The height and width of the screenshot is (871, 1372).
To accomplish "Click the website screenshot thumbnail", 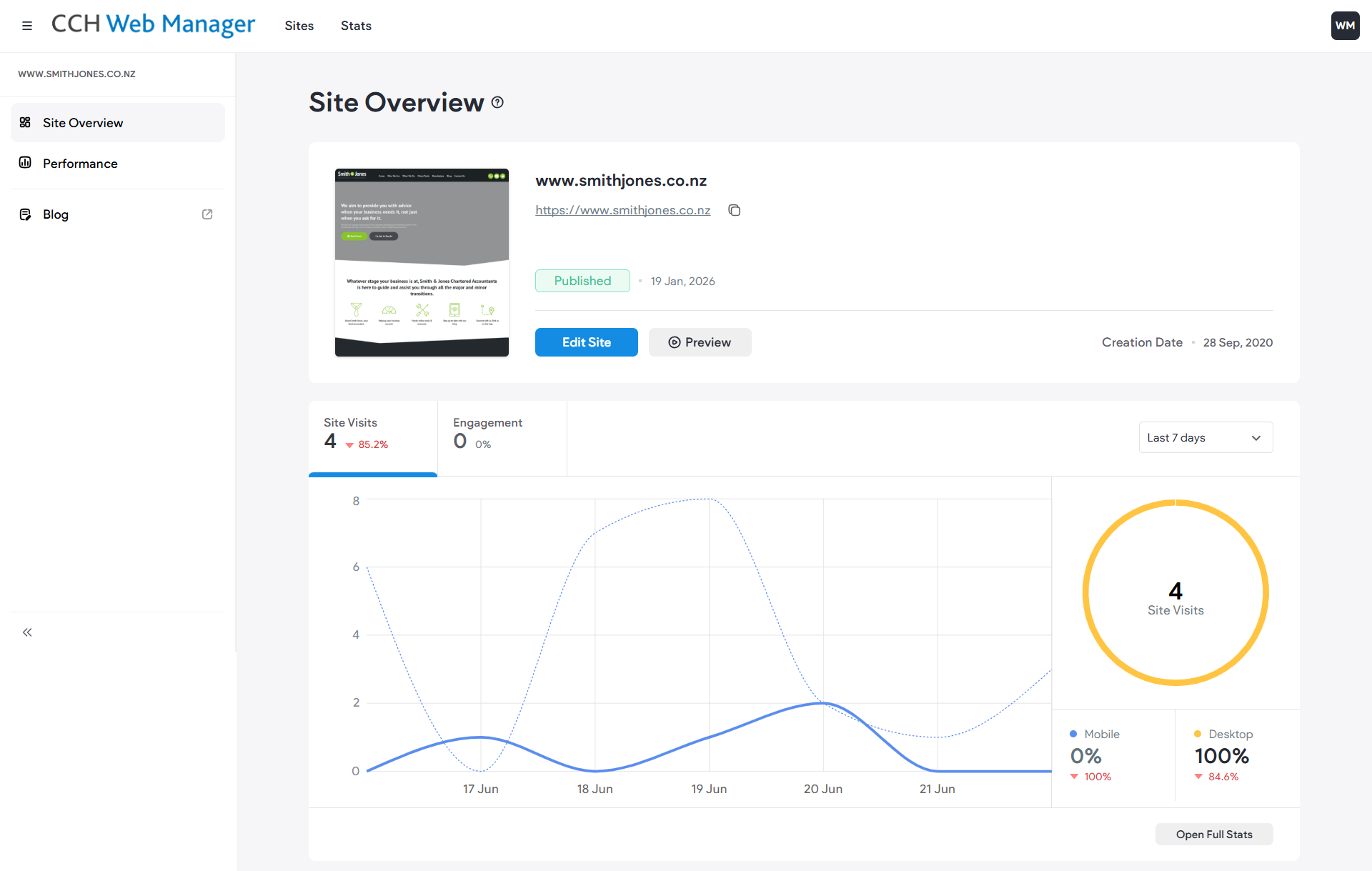I will (422, 262).
